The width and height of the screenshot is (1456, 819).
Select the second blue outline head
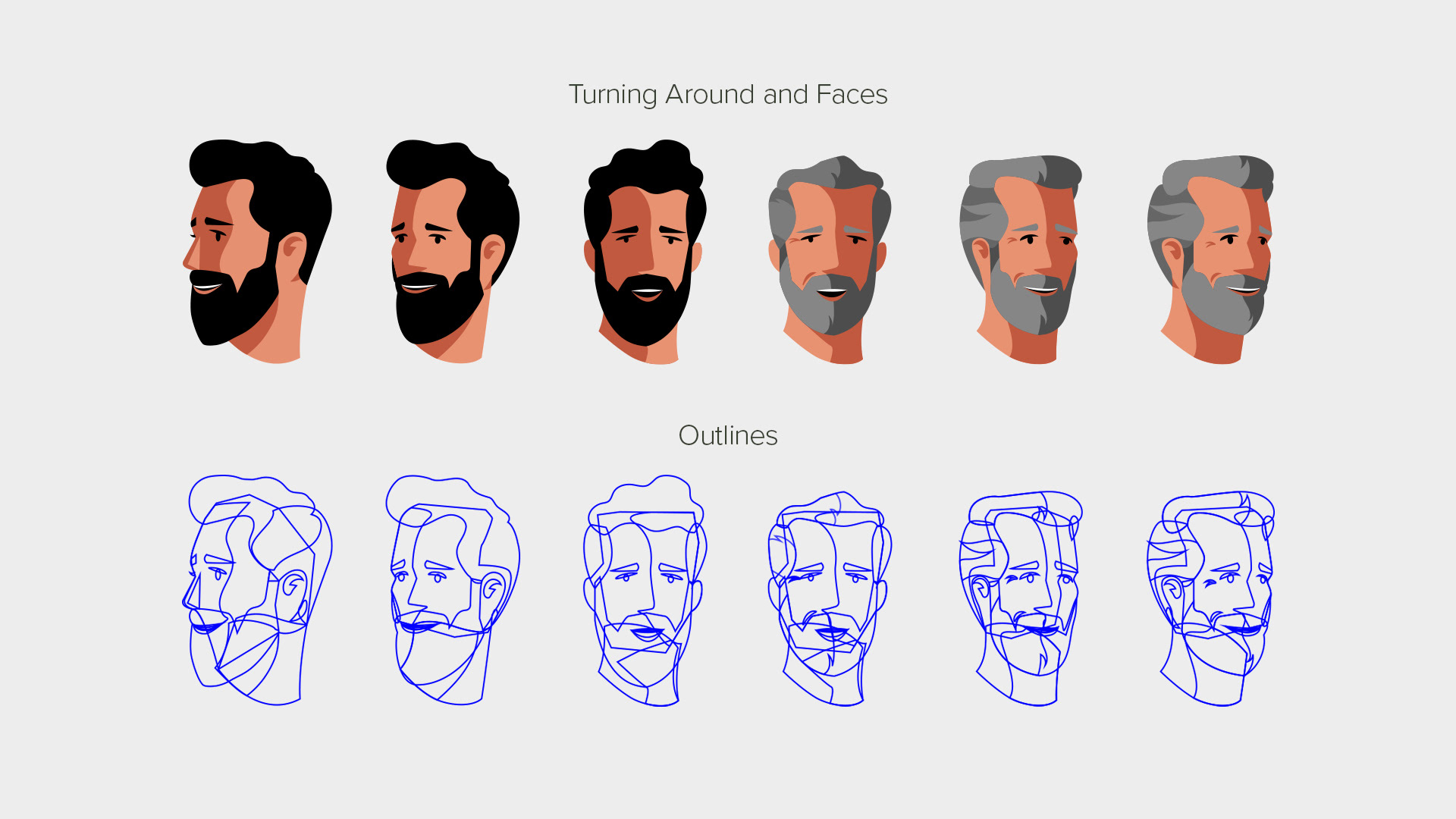pyautogui.click(x=453, y=591)
